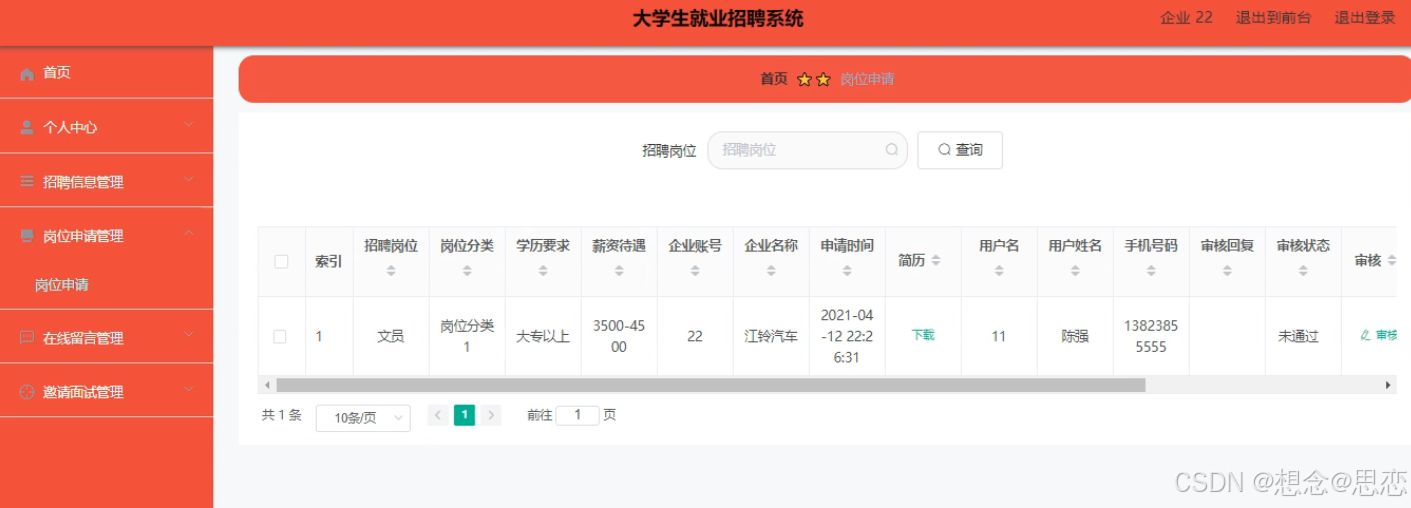Click left arrow of horizontal scrollbar
1411x508 pixels.
click(267, 385)
